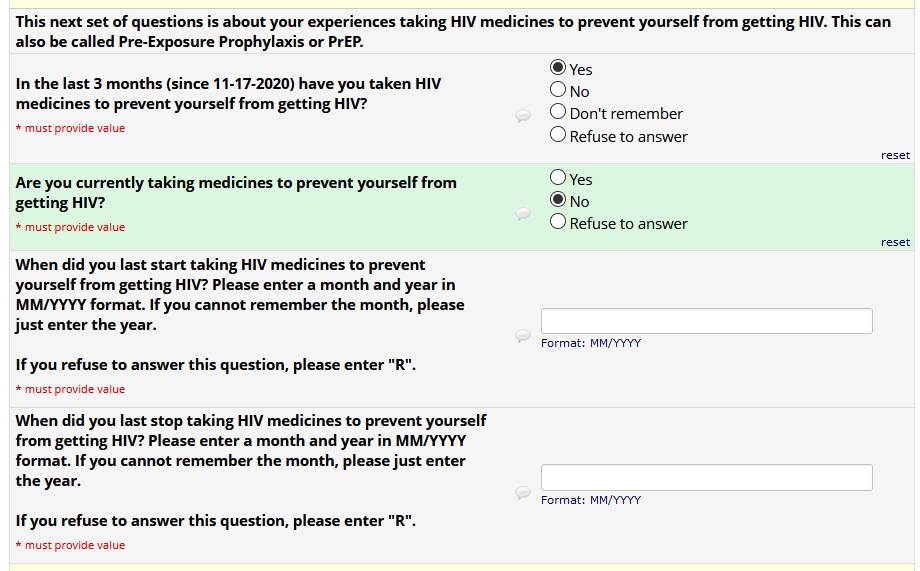Screen dimensions: 920x571
Task: Select Yes for taken HIV medicines in last 3 months
Action: click(559, 68)
